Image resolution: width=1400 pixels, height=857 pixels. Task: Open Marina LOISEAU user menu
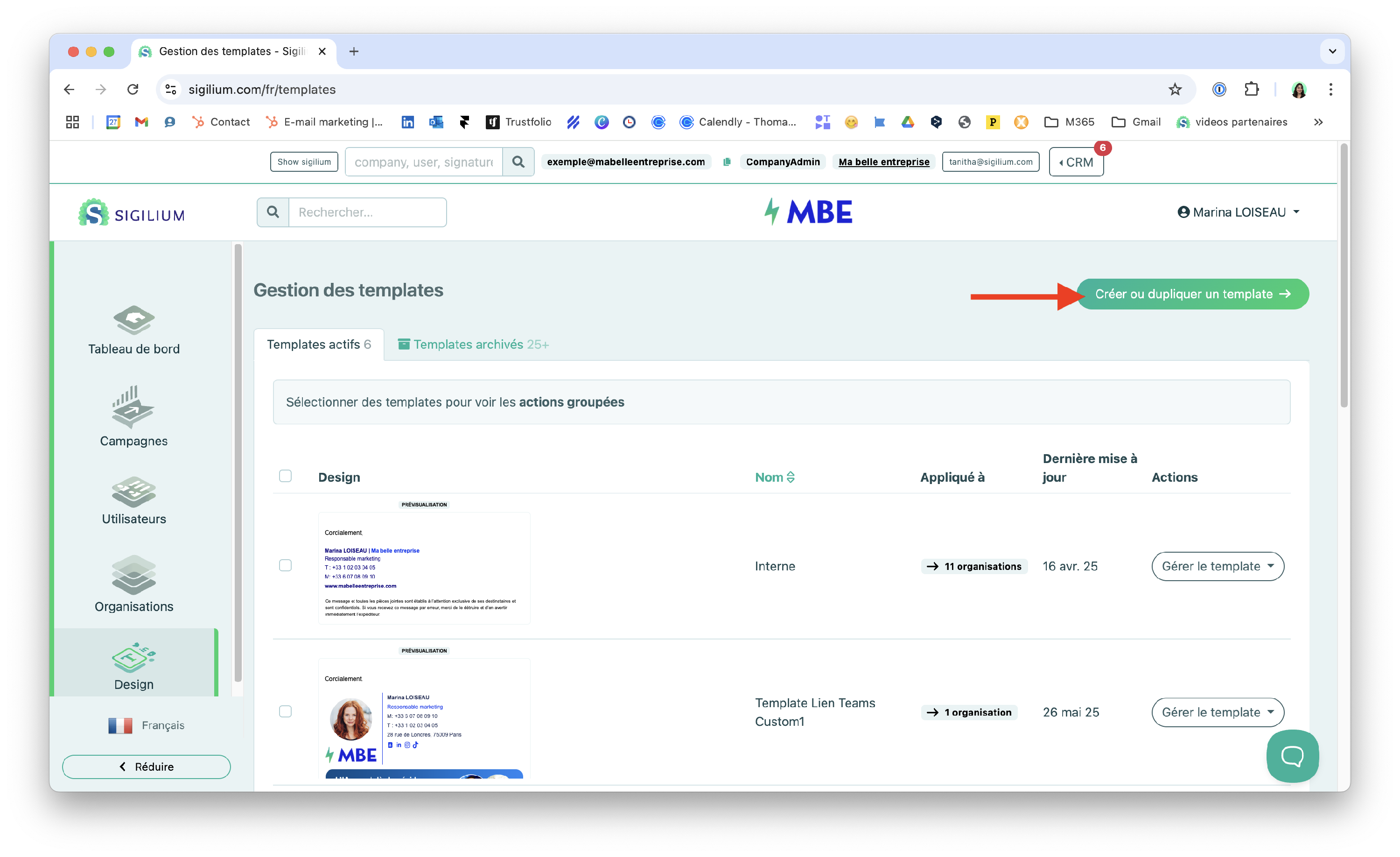1239,212
